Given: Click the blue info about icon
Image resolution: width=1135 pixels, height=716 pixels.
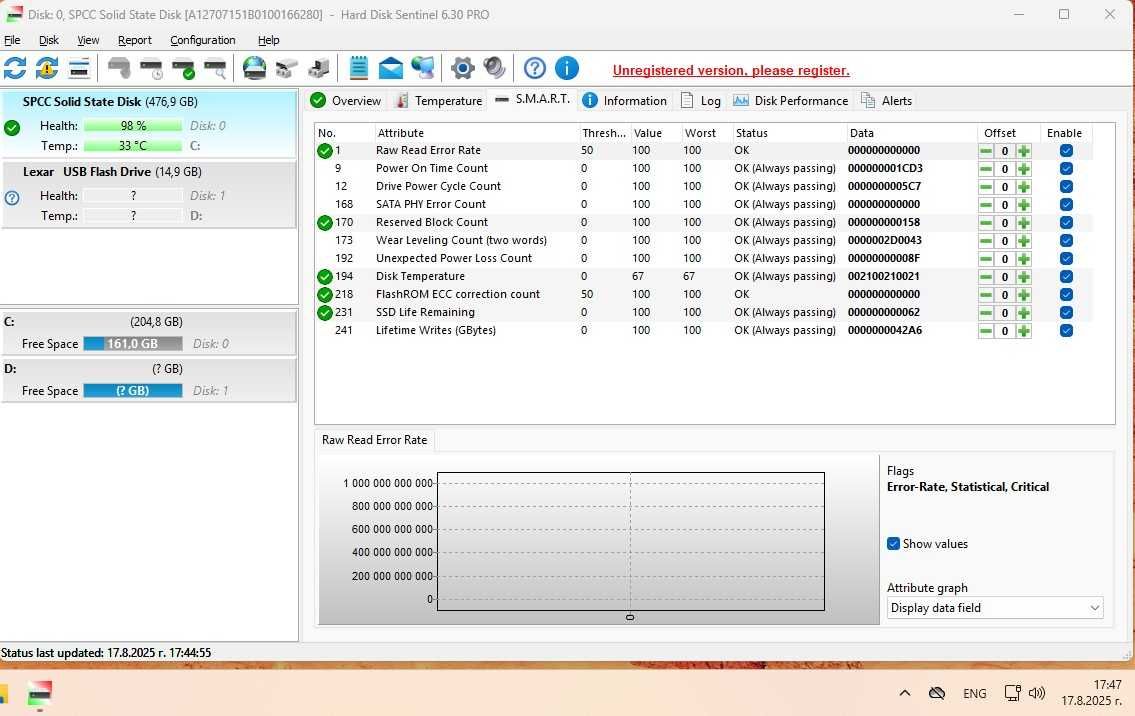Looking at the screenshot, I should point(567,68).
